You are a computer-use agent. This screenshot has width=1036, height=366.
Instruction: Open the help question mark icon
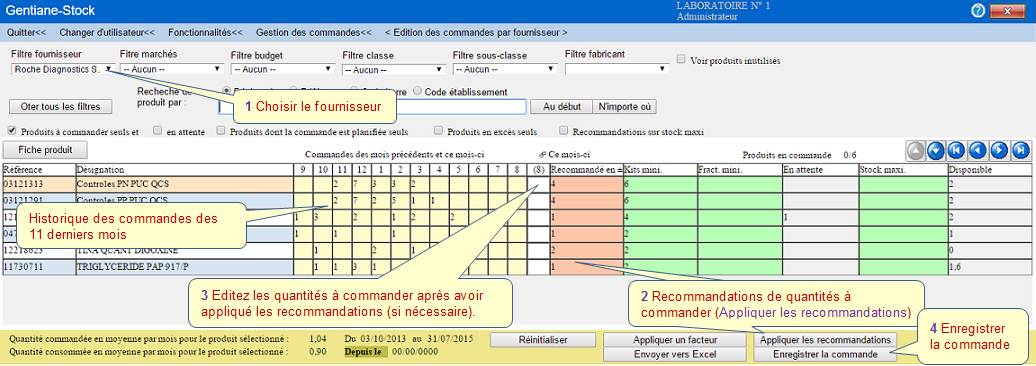tap(979, 11)
